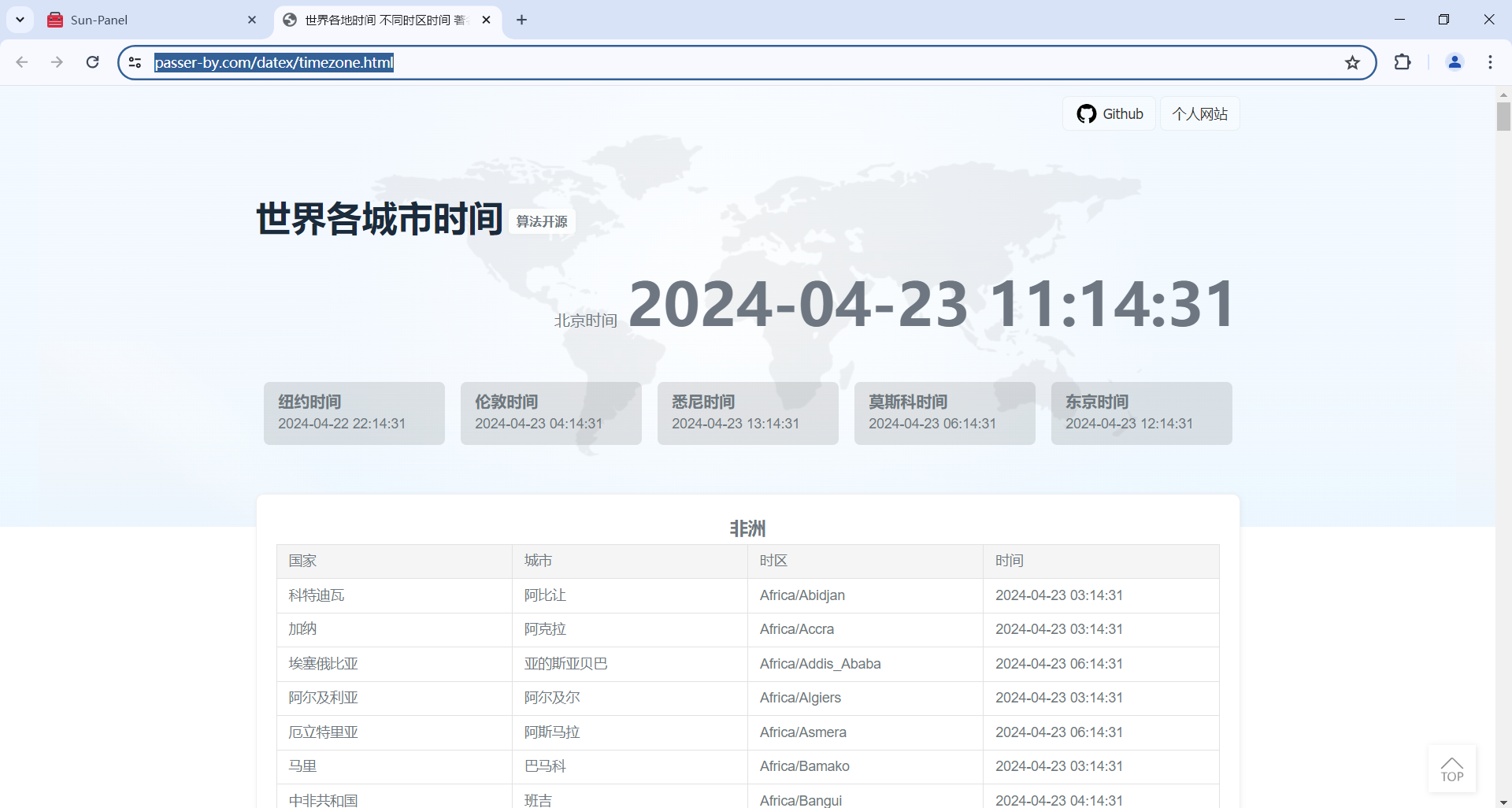The width and height of the screenshot is (1512, 808).
Task: Select the 悉尼时间 card
Action: tap(748, 413)
